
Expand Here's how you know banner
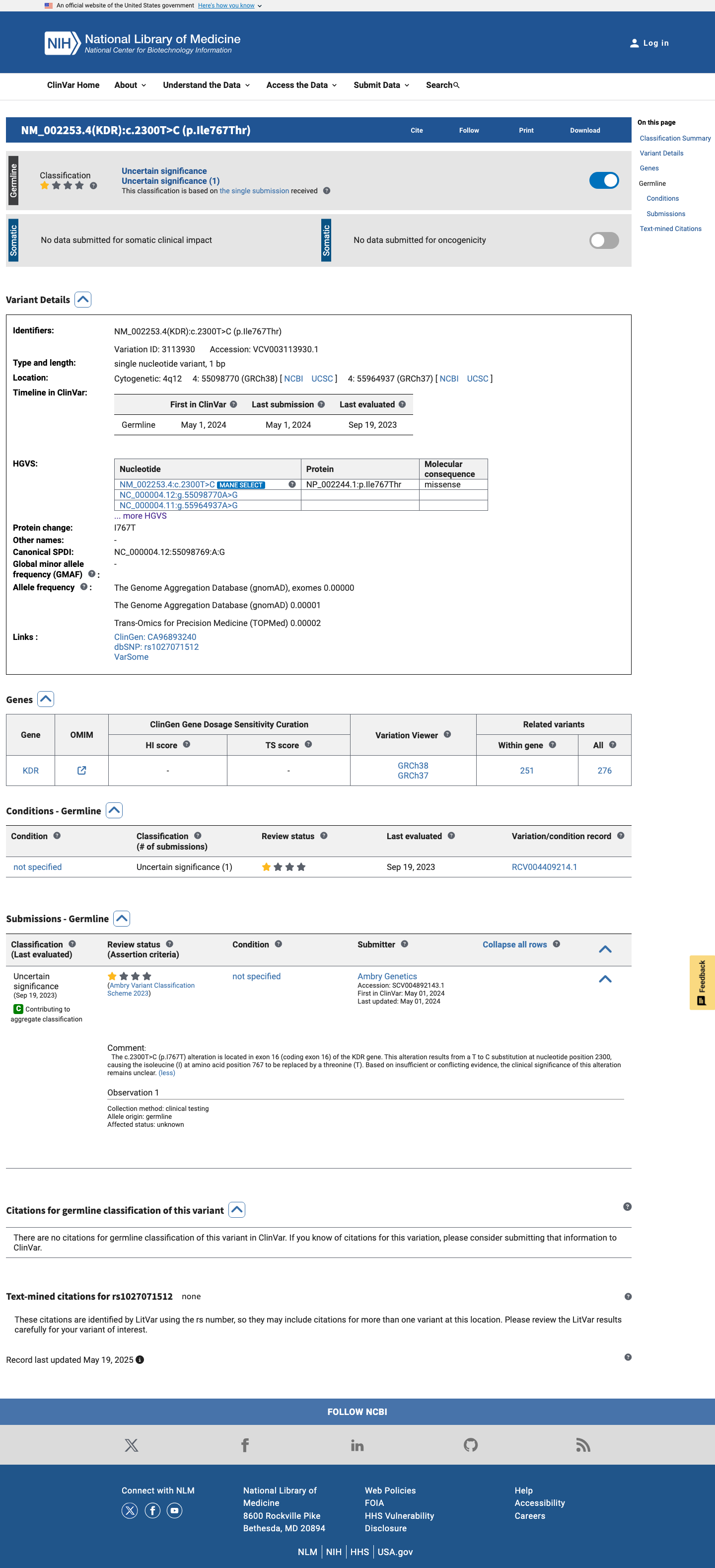pyautogui.click(x=229, y=5)
